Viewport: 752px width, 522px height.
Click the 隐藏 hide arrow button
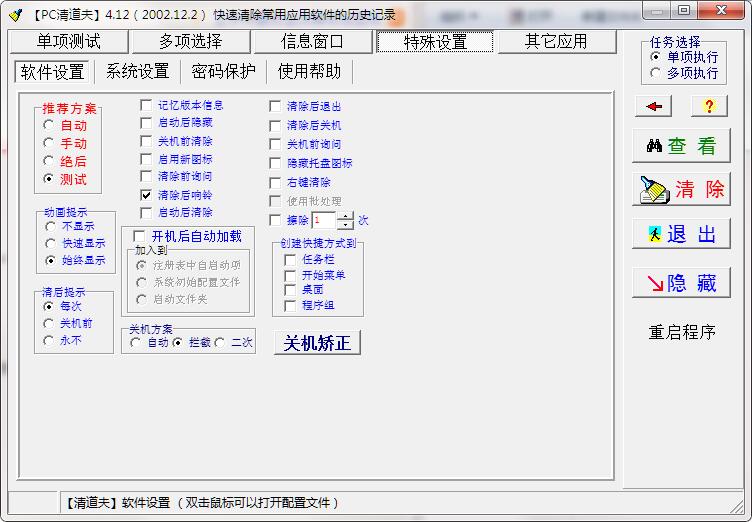(681, 283)
